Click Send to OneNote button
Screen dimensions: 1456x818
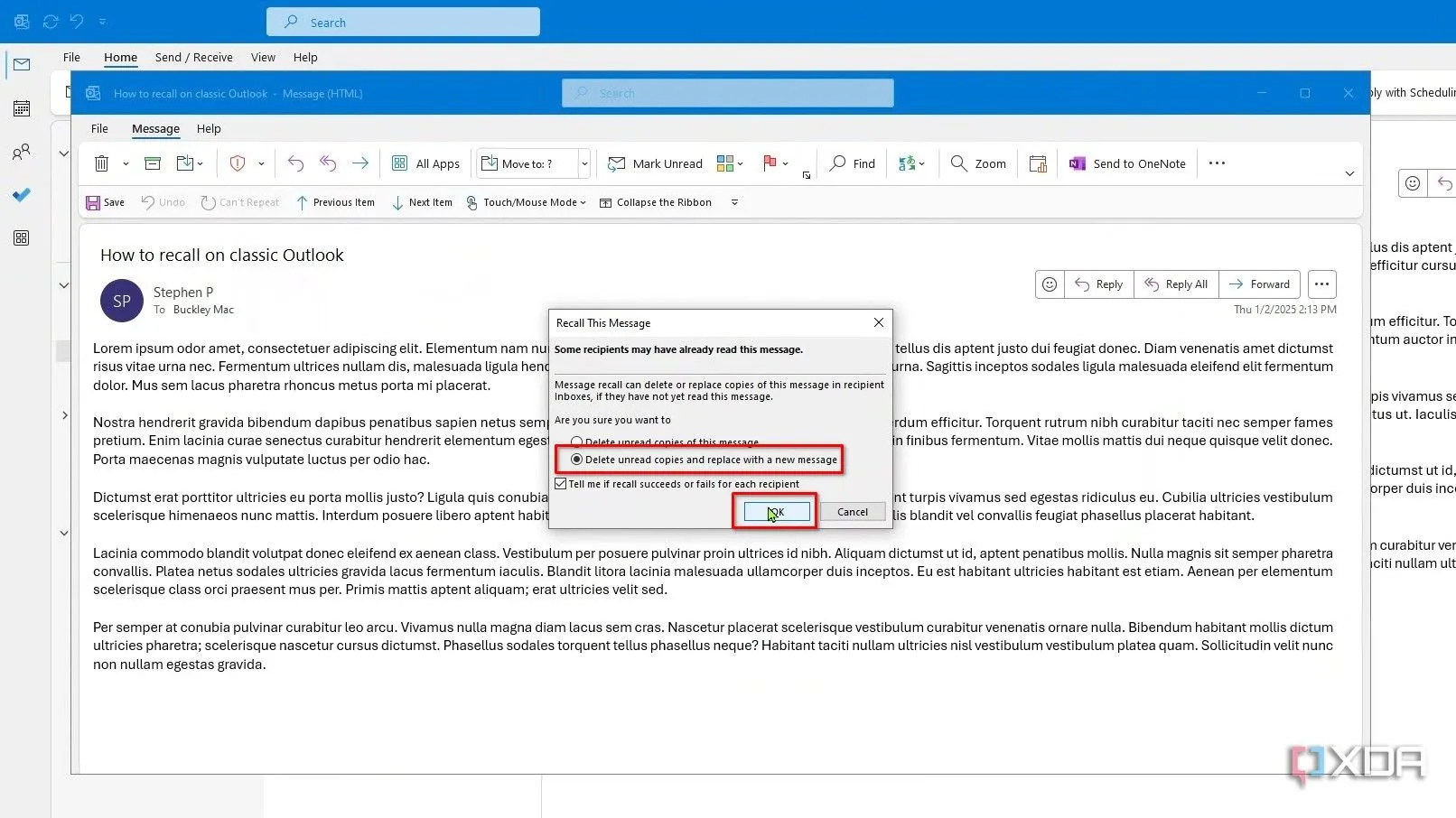click(1127, 163)
